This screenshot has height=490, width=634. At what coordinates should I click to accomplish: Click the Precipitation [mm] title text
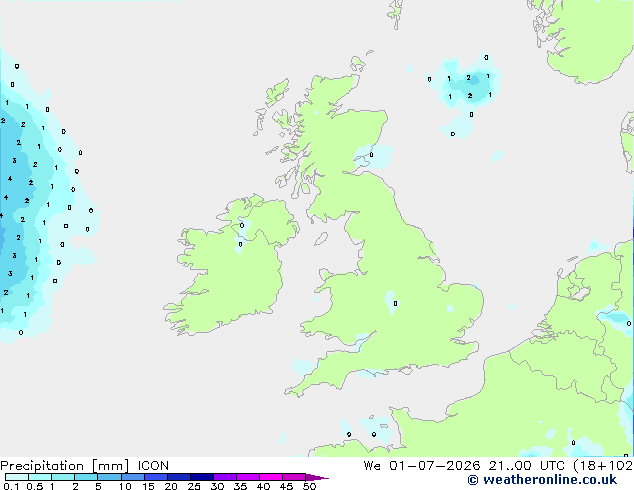[x=65, y=466]
